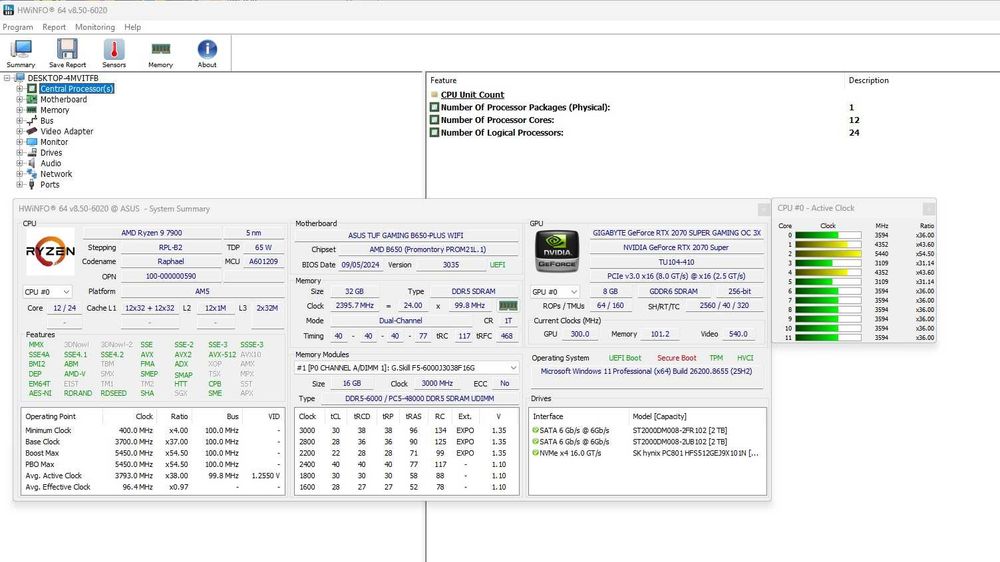Click the Video Adapter tree icon

32,131
